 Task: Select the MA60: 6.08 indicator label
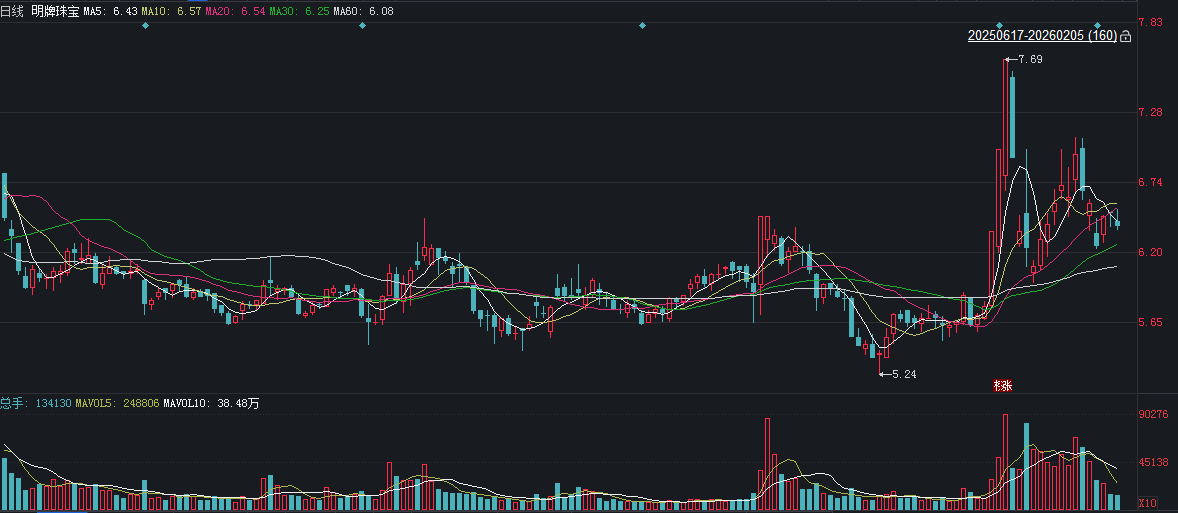click(363, 10)
